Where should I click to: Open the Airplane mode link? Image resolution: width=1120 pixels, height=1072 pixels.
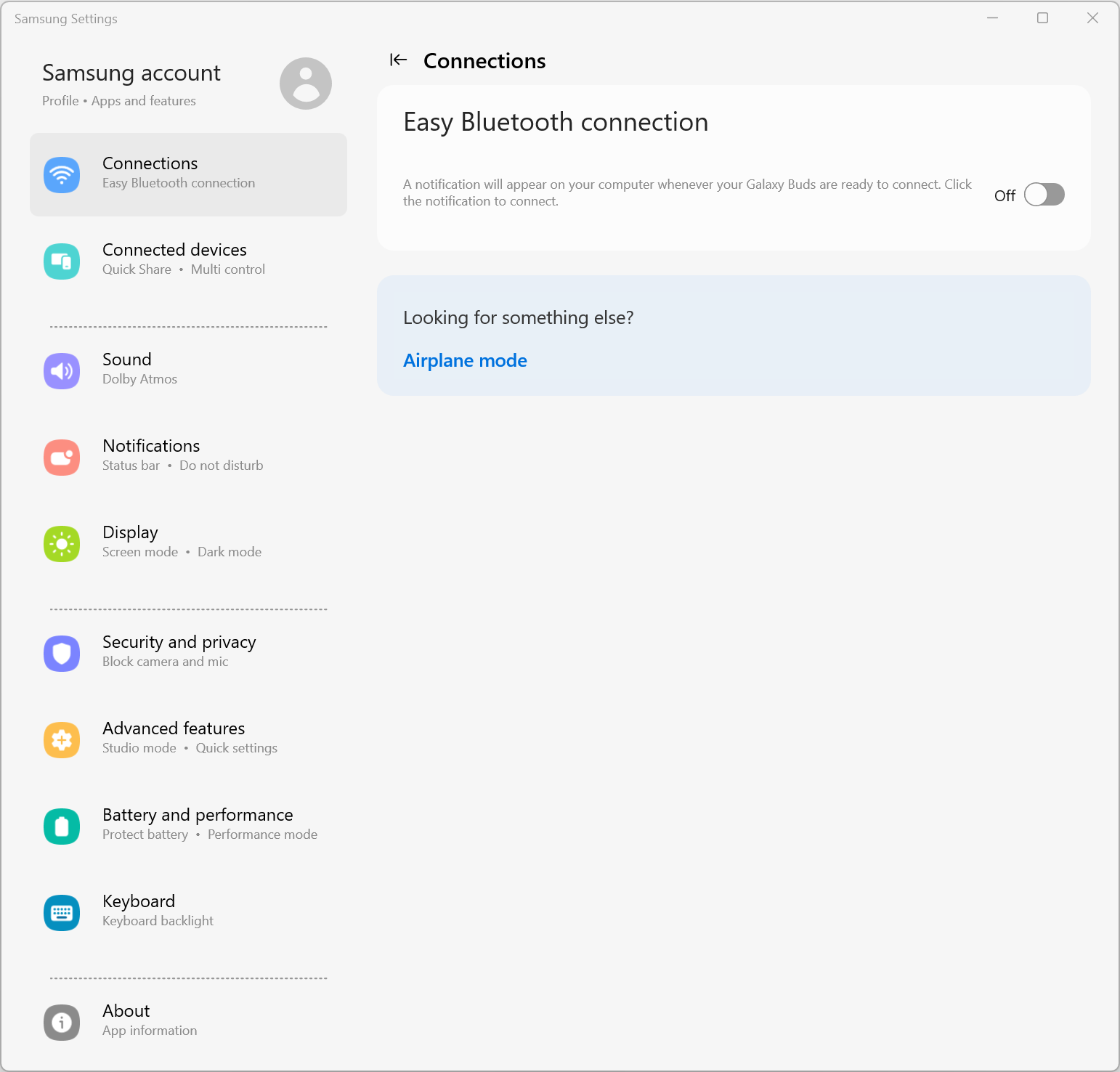[465, 361]
